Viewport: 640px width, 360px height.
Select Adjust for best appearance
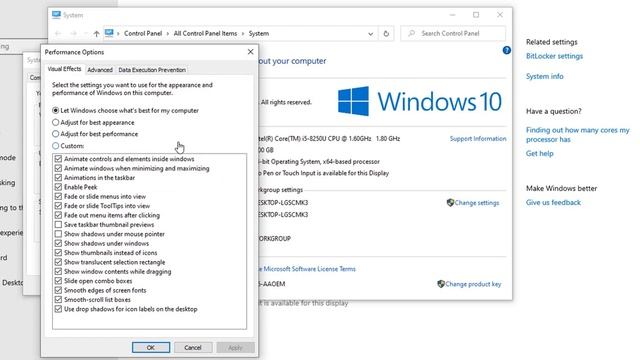click(56, 122)
